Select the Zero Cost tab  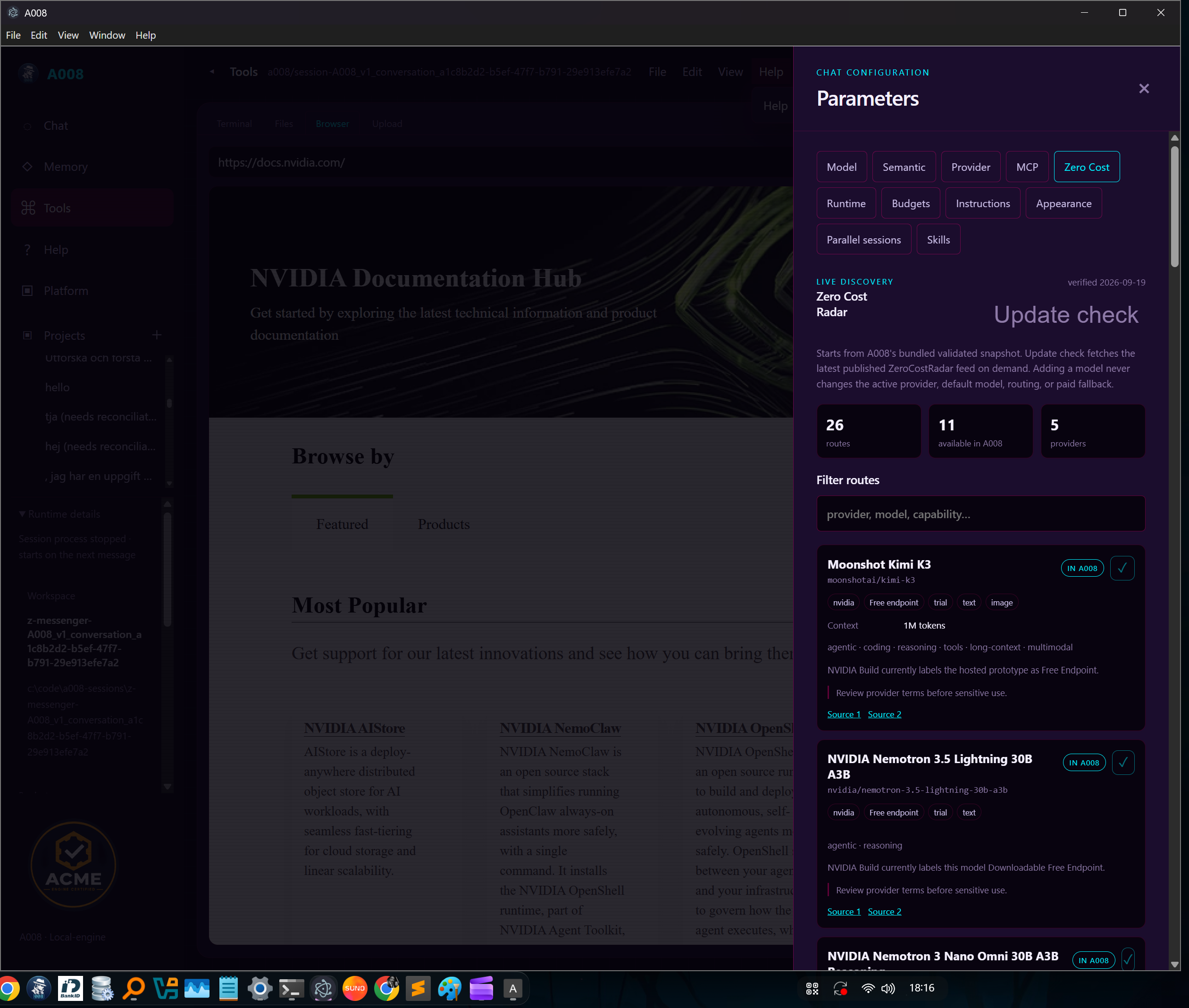[1087, 167]
